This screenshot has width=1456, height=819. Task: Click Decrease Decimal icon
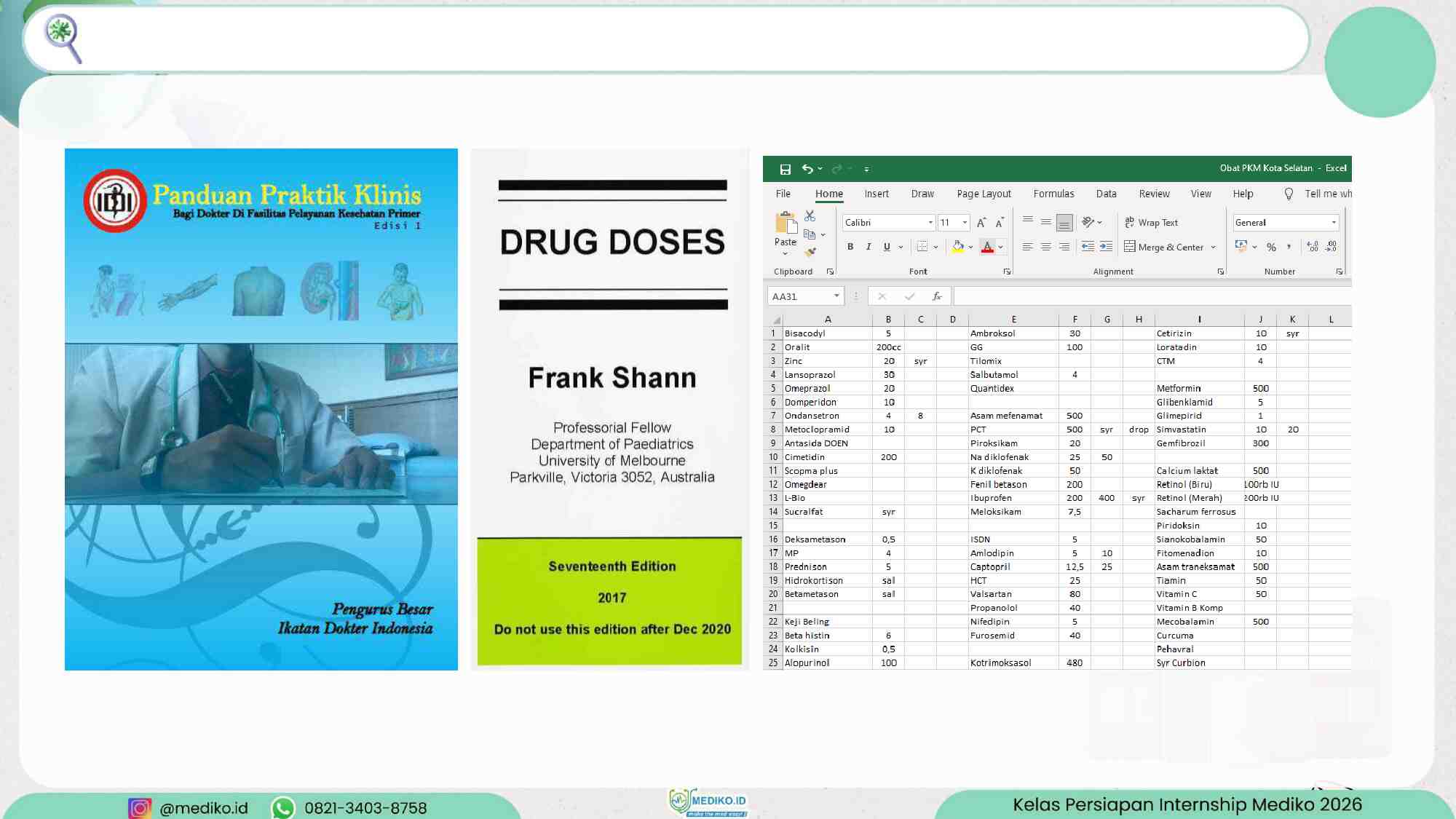point(1331,247)
